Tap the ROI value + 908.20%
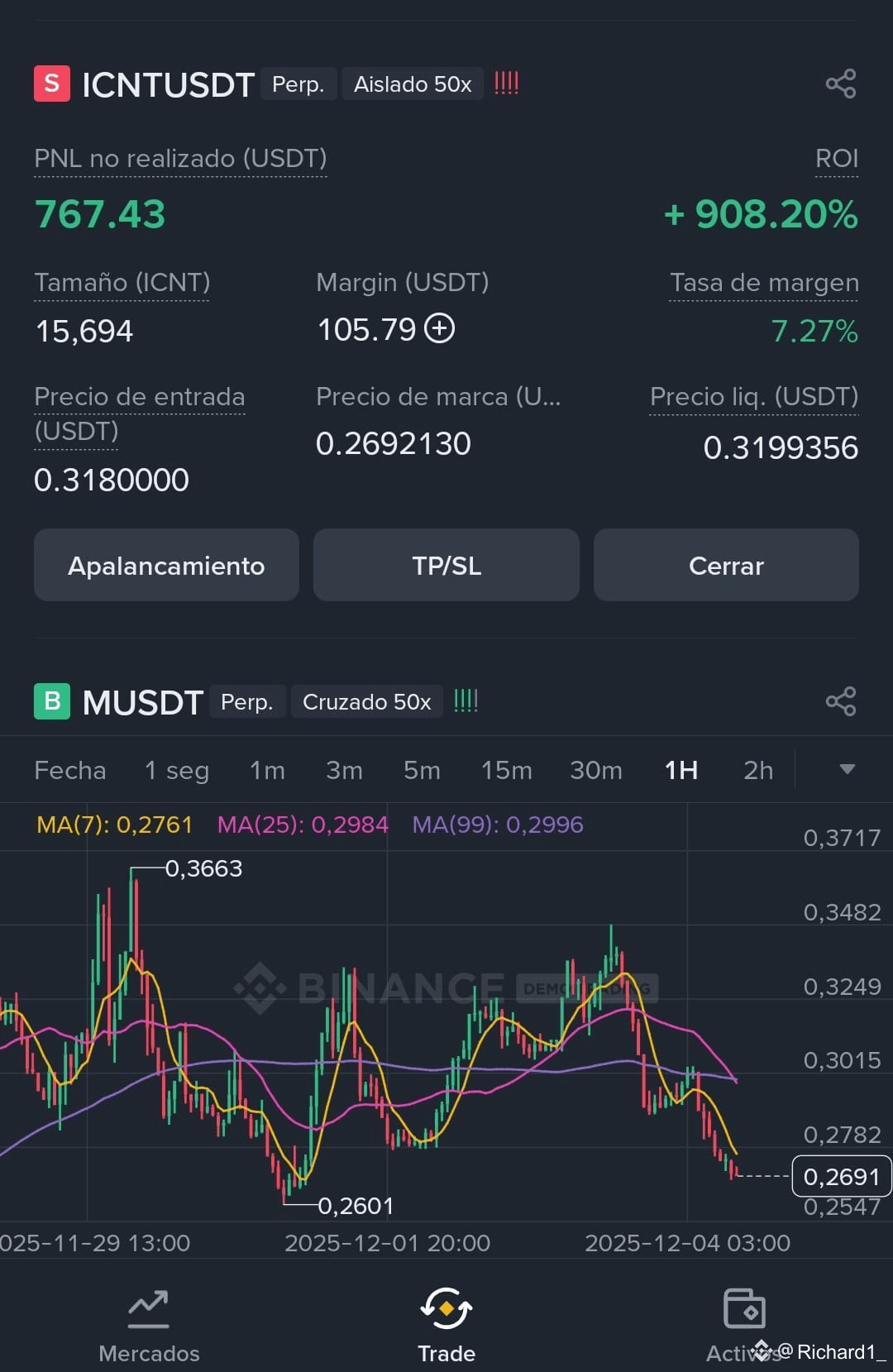The image size is (893, 1372). point(761,214)
